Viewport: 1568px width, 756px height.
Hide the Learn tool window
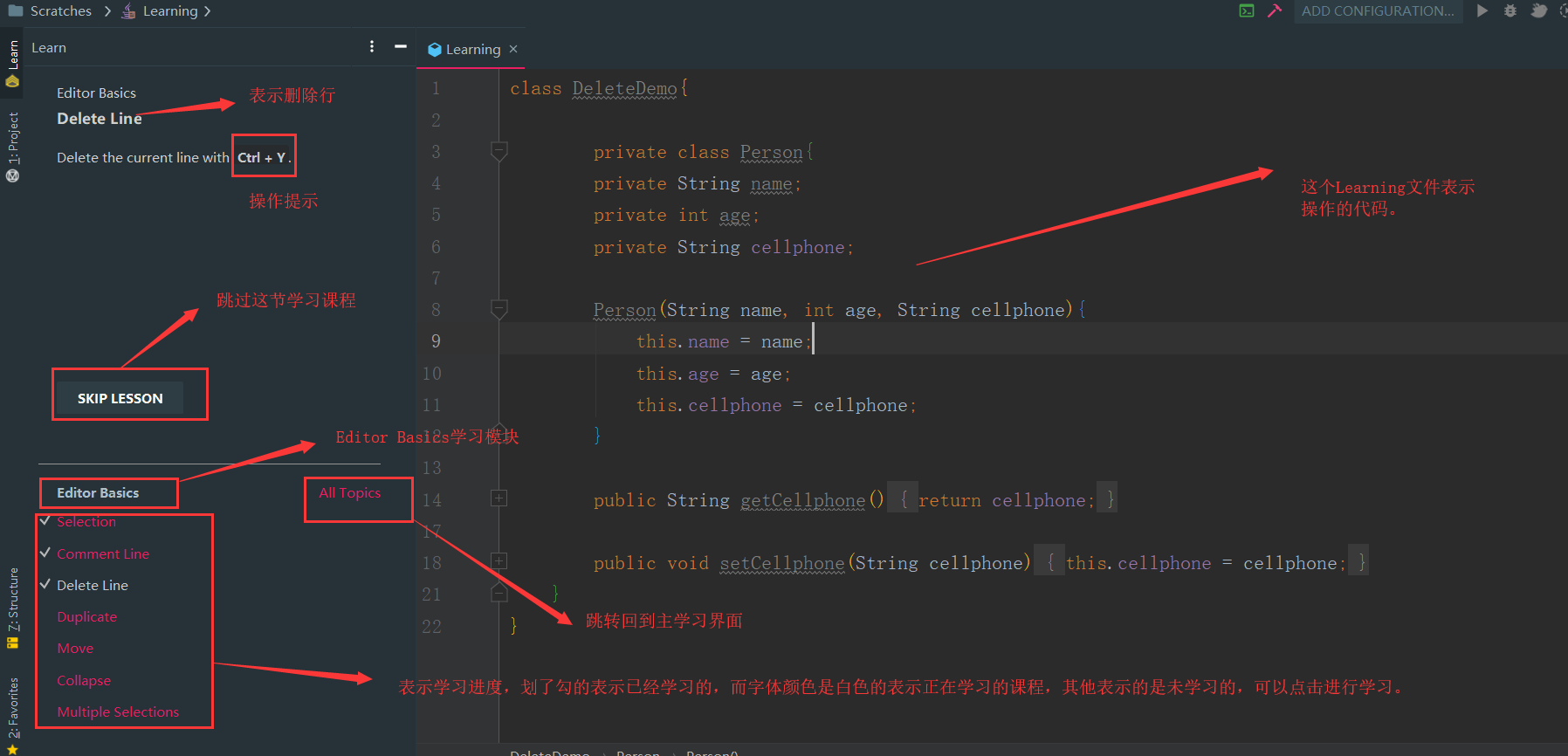401,46
